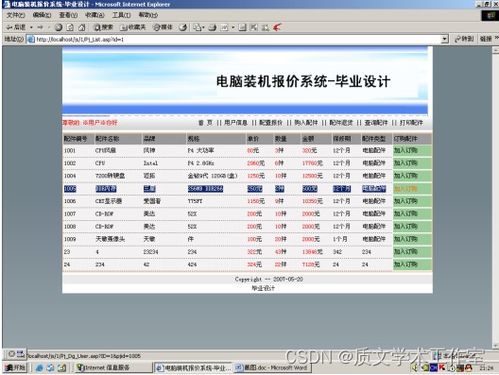Open the Search (搜索) toolbar button
Viewport: 499px width, 375px height.
[x=103, y=27]
